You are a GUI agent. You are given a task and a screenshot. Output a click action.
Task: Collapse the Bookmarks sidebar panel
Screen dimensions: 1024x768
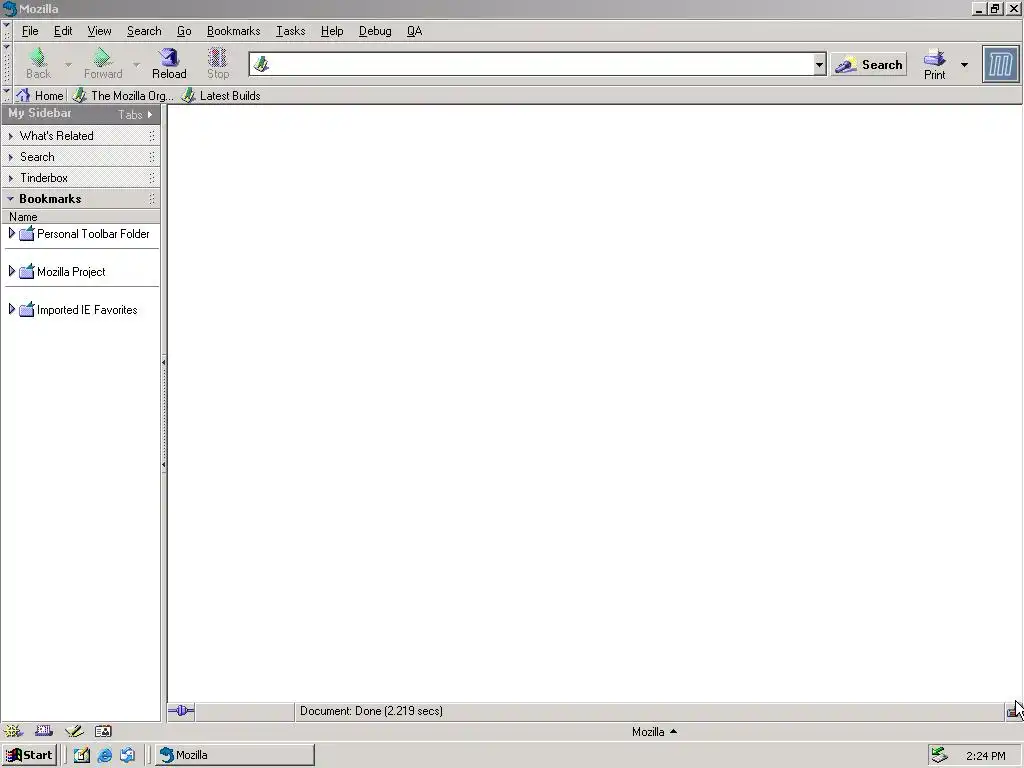click(81, 199)
